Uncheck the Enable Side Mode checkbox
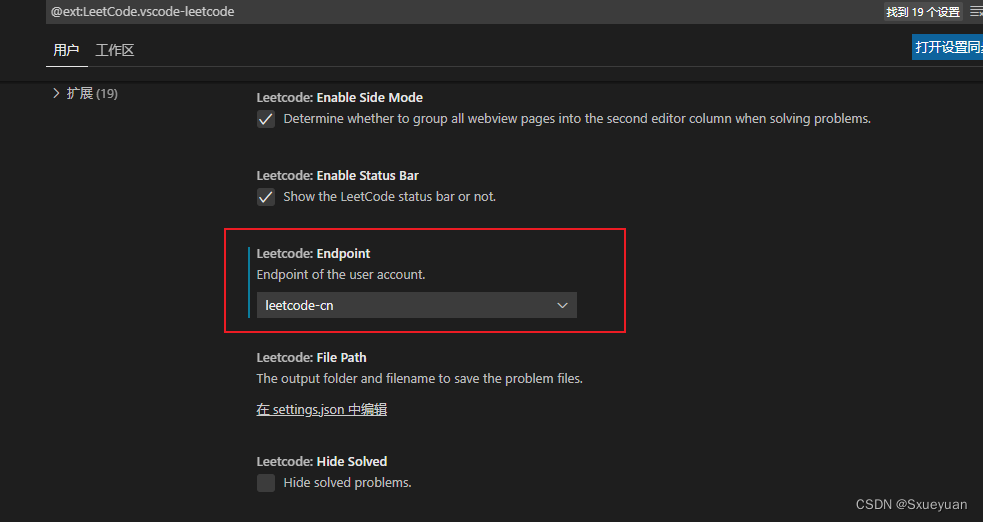 [266, 119]
